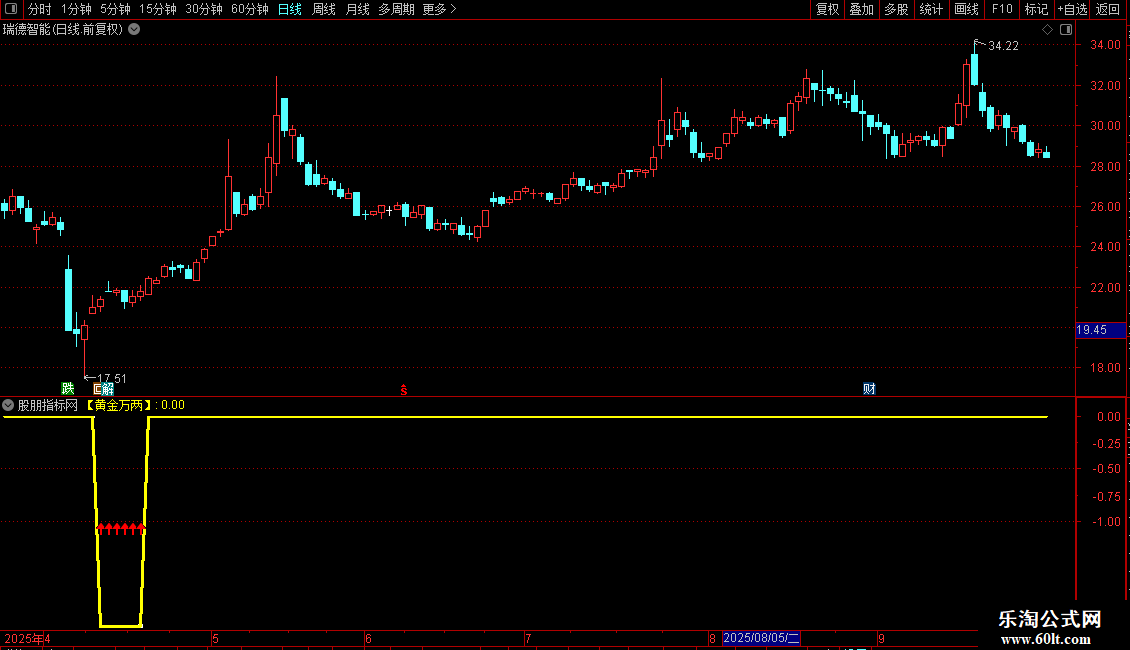The height and width of the screenshot is (650, 1130).
Task: Open the 多股 multi-stock view
Action: click(897, 9)
